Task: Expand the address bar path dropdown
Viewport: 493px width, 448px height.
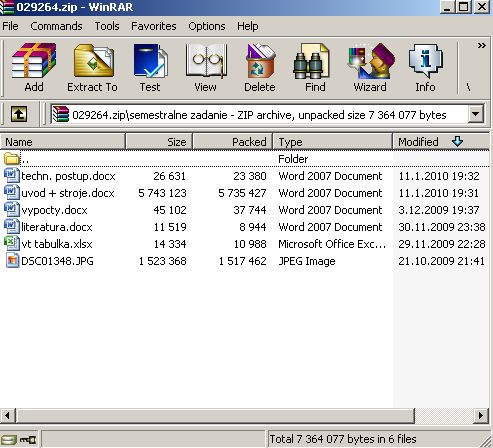Action: point(475,114)
